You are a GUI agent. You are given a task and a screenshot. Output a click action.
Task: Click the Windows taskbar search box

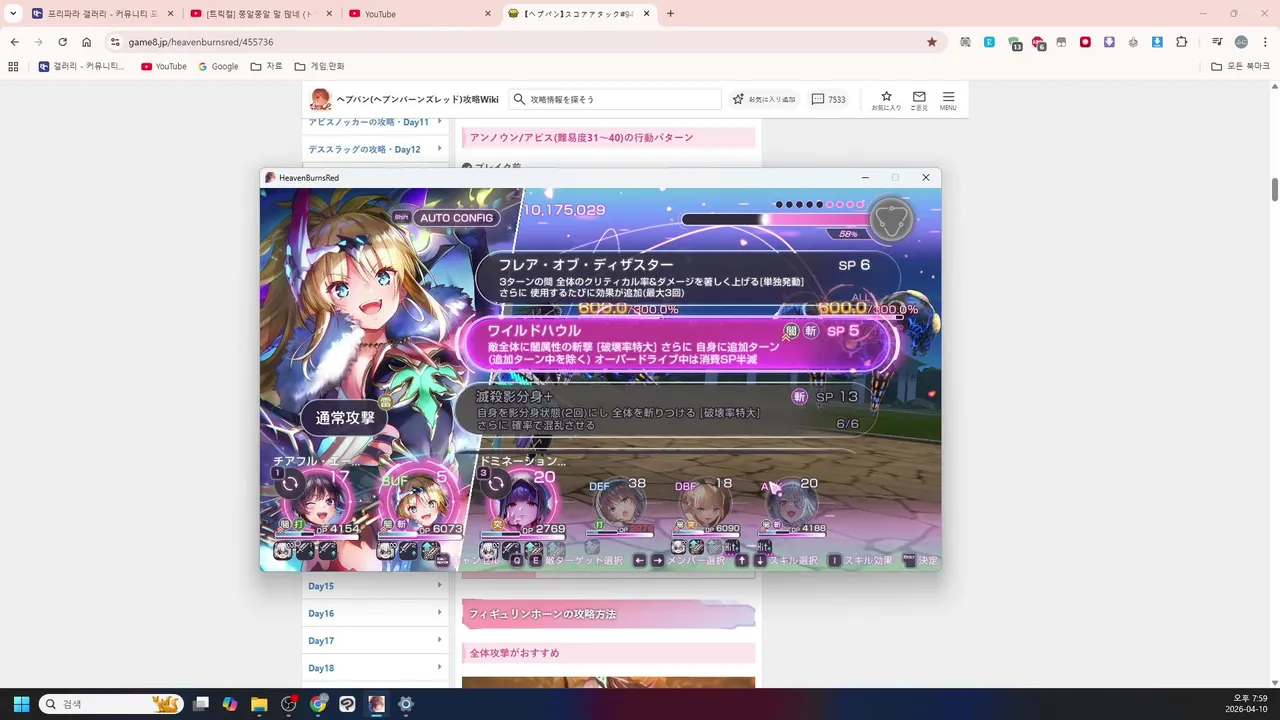pos(111,704)
